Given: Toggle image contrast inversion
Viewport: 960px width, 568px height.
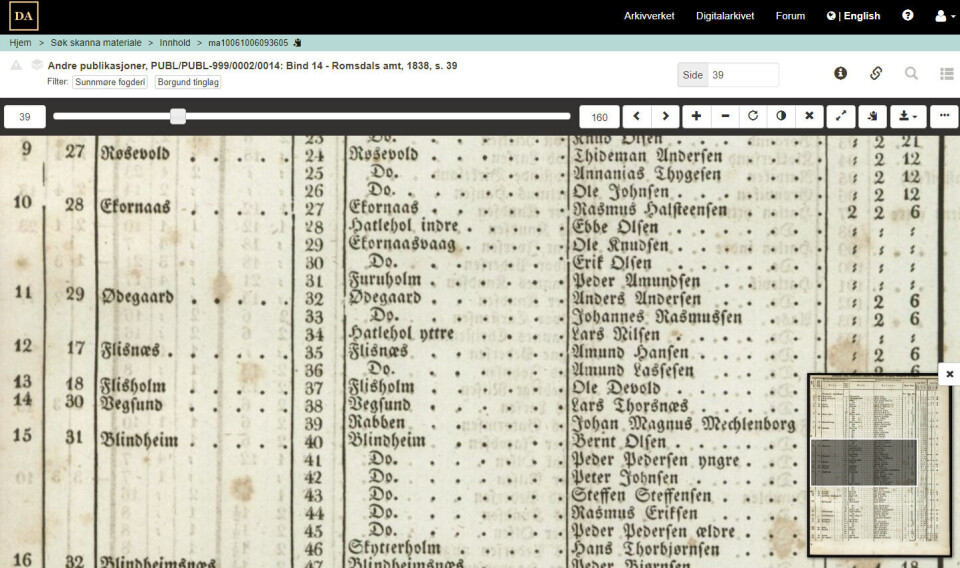Looking at the screenshot, I should click(781, 116).
